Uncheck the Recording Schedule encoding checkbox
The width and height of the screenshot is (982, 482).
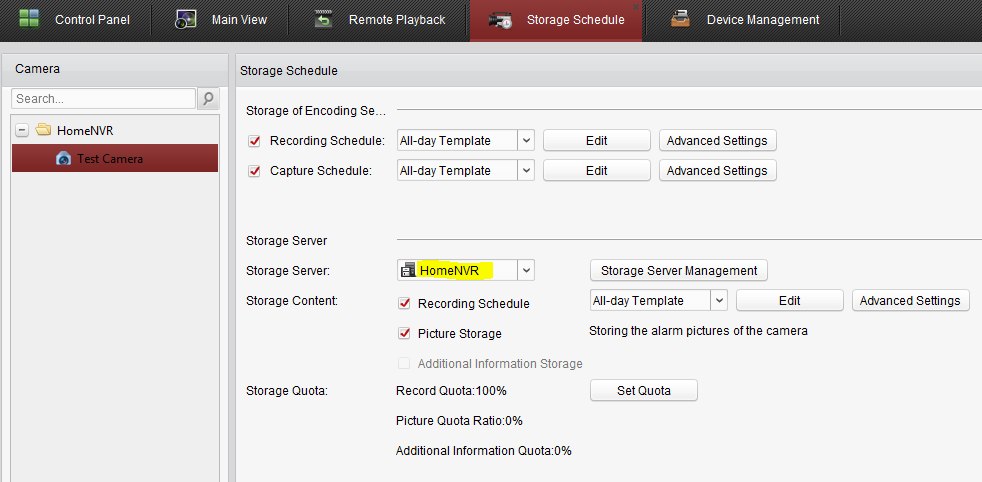(x=254, y=141)
